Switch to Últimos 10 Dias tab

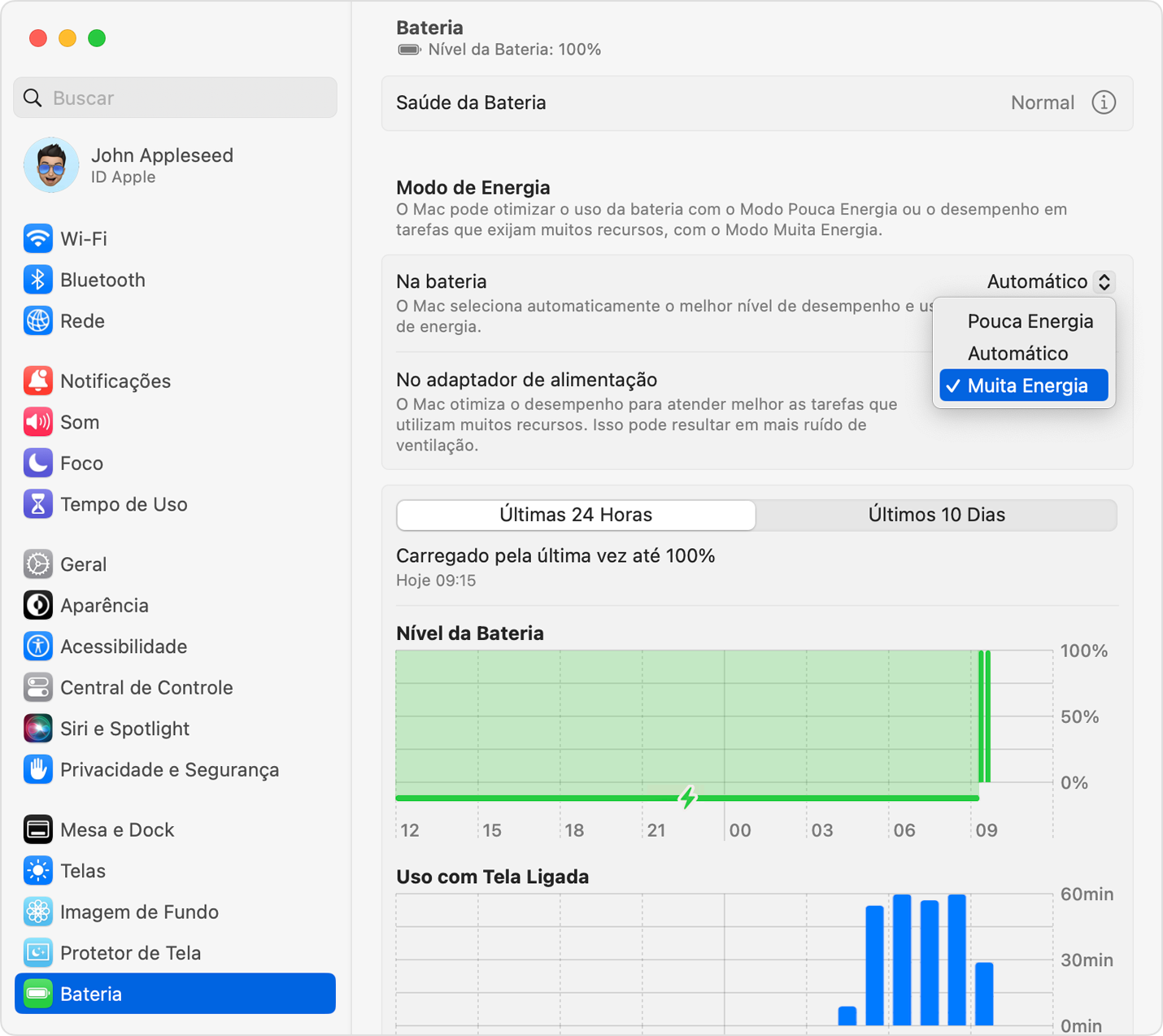(x=936, y=515)
